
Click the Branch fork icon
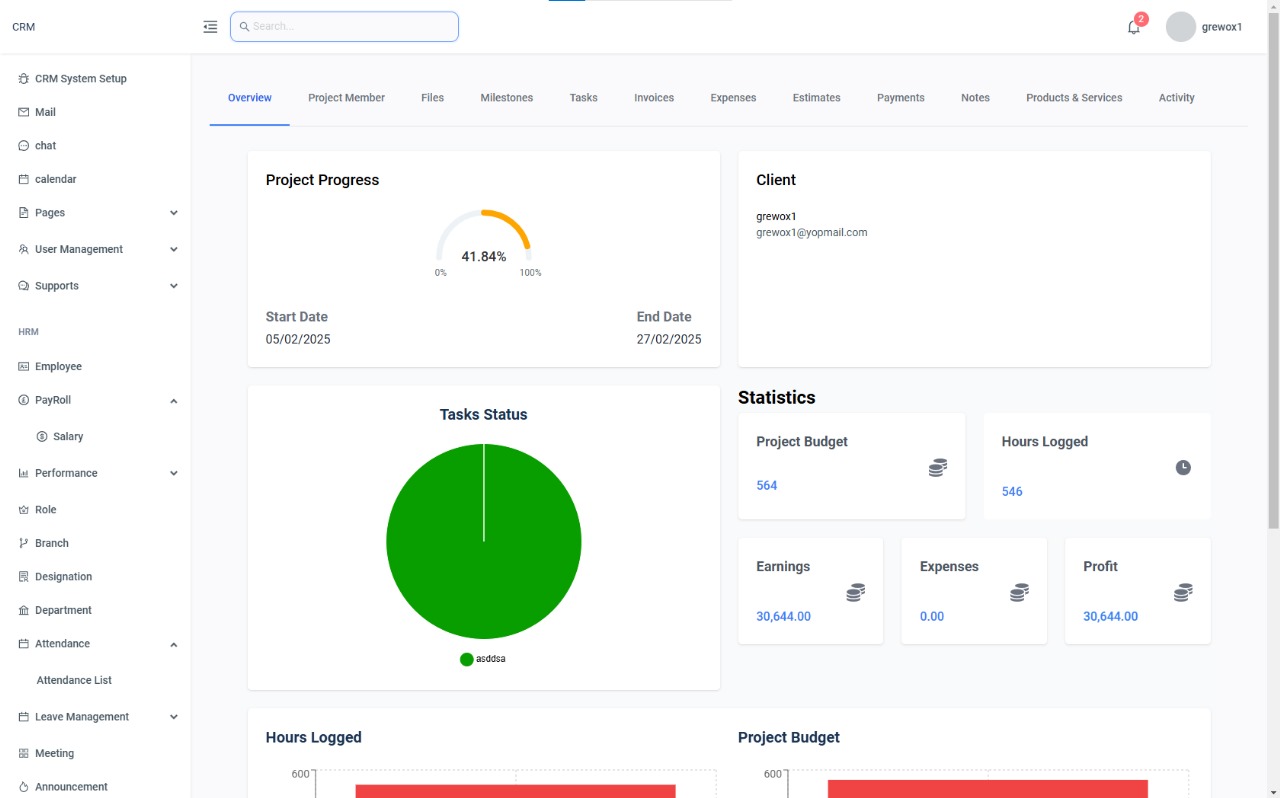click(x=24, y=543)
